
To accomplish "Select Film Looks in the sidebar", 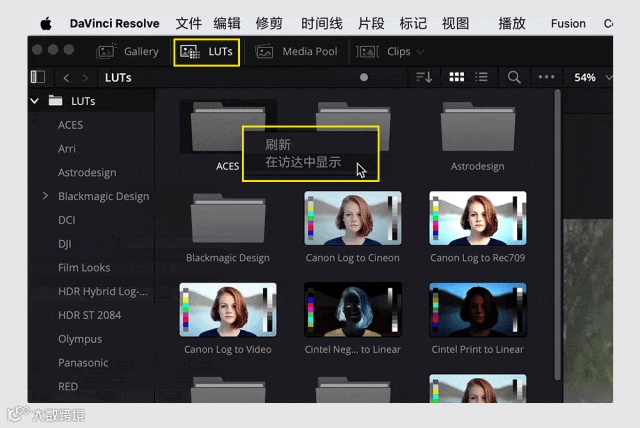I will coord(84,268).
